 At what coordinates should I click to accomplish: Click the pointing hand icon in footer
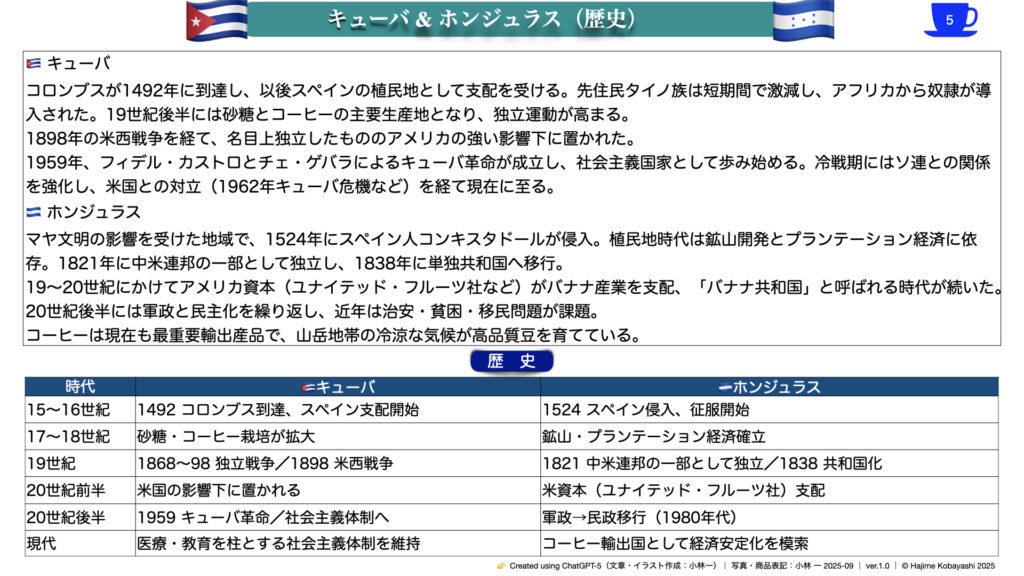(x=501, y=566)
